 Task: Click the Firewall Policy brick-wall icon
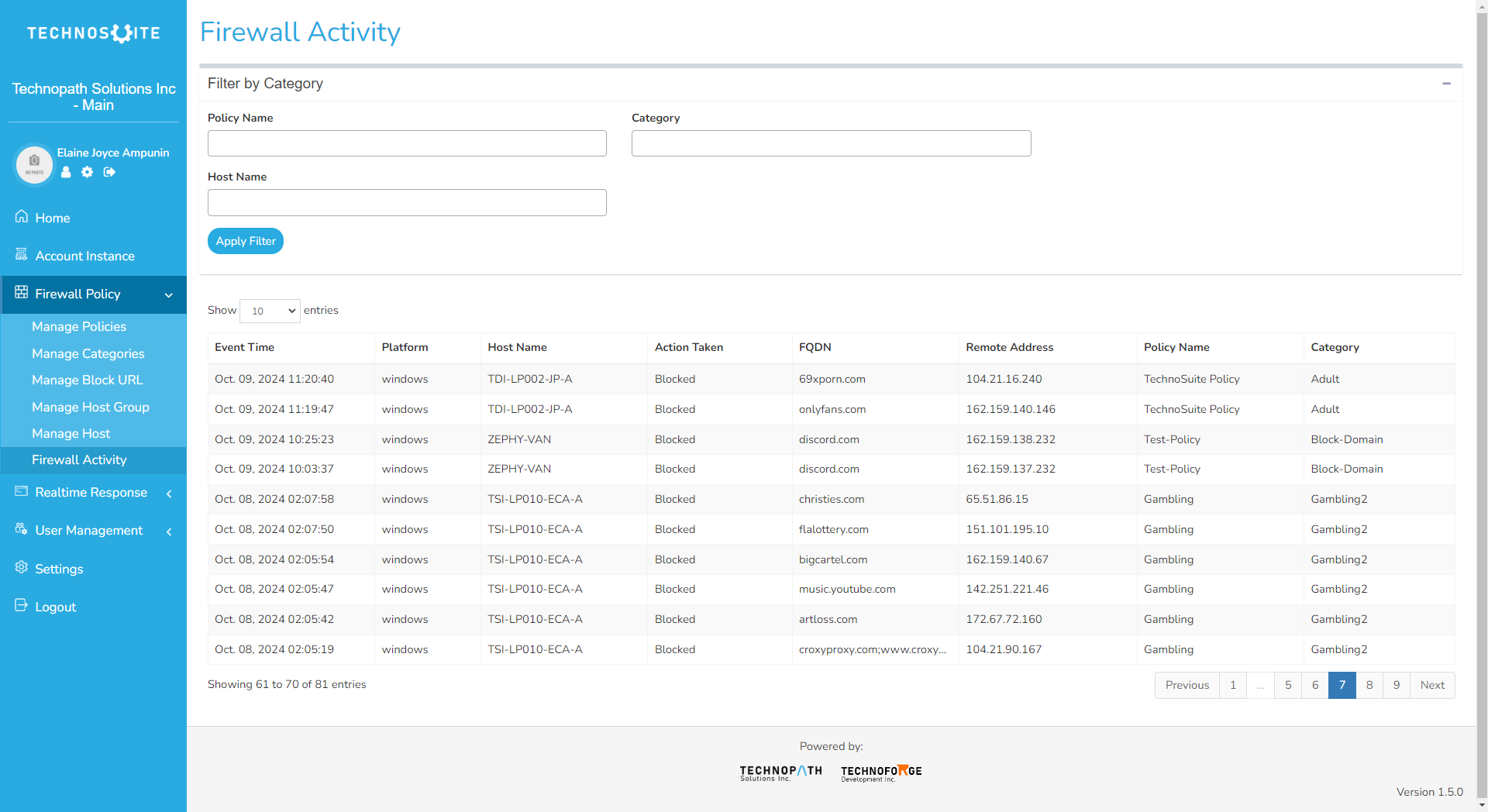pos(21,294)
